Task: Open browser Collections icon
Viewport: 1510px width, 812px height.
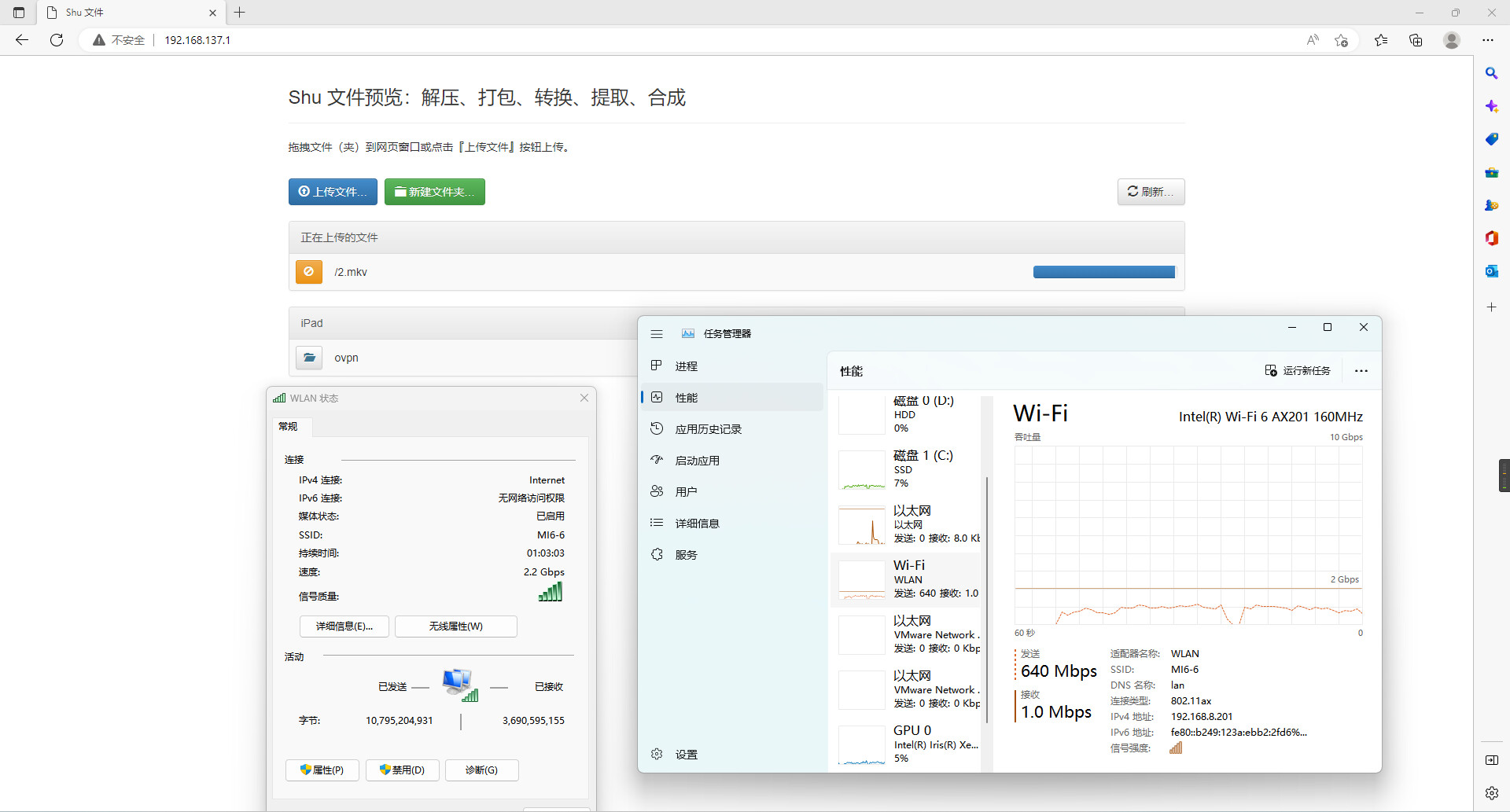Action: (x=1416, y=40)
